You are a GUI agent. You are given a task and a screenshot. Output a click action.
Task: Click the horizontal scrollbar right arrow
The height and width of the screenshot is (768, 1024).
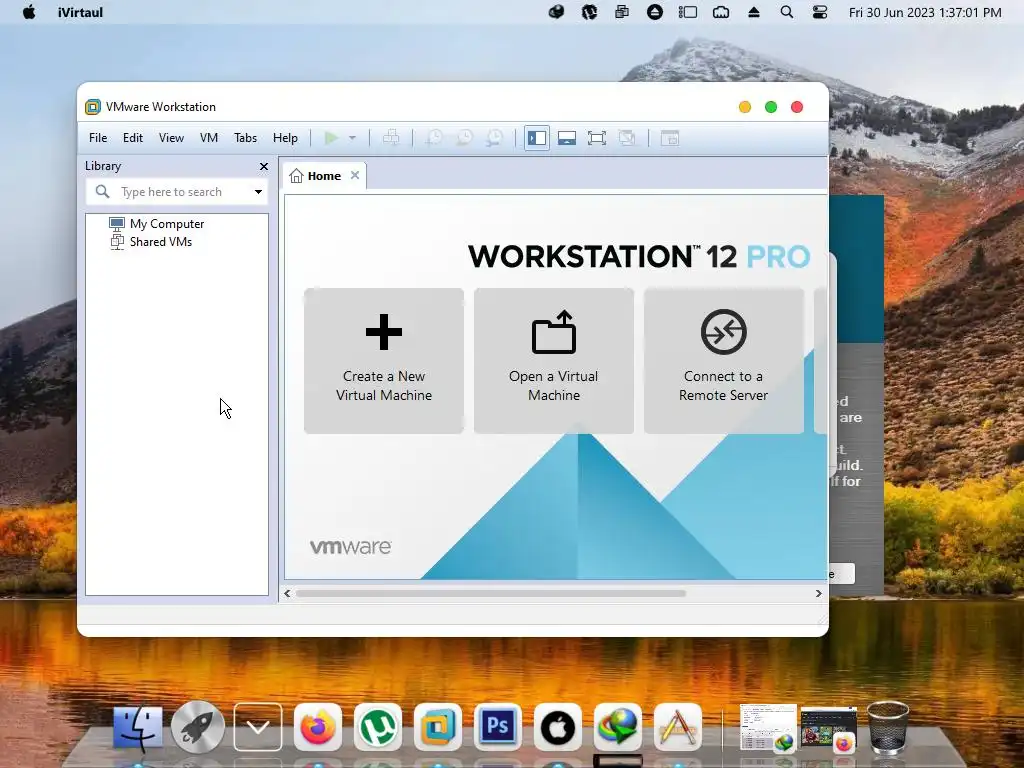(818, 593)
